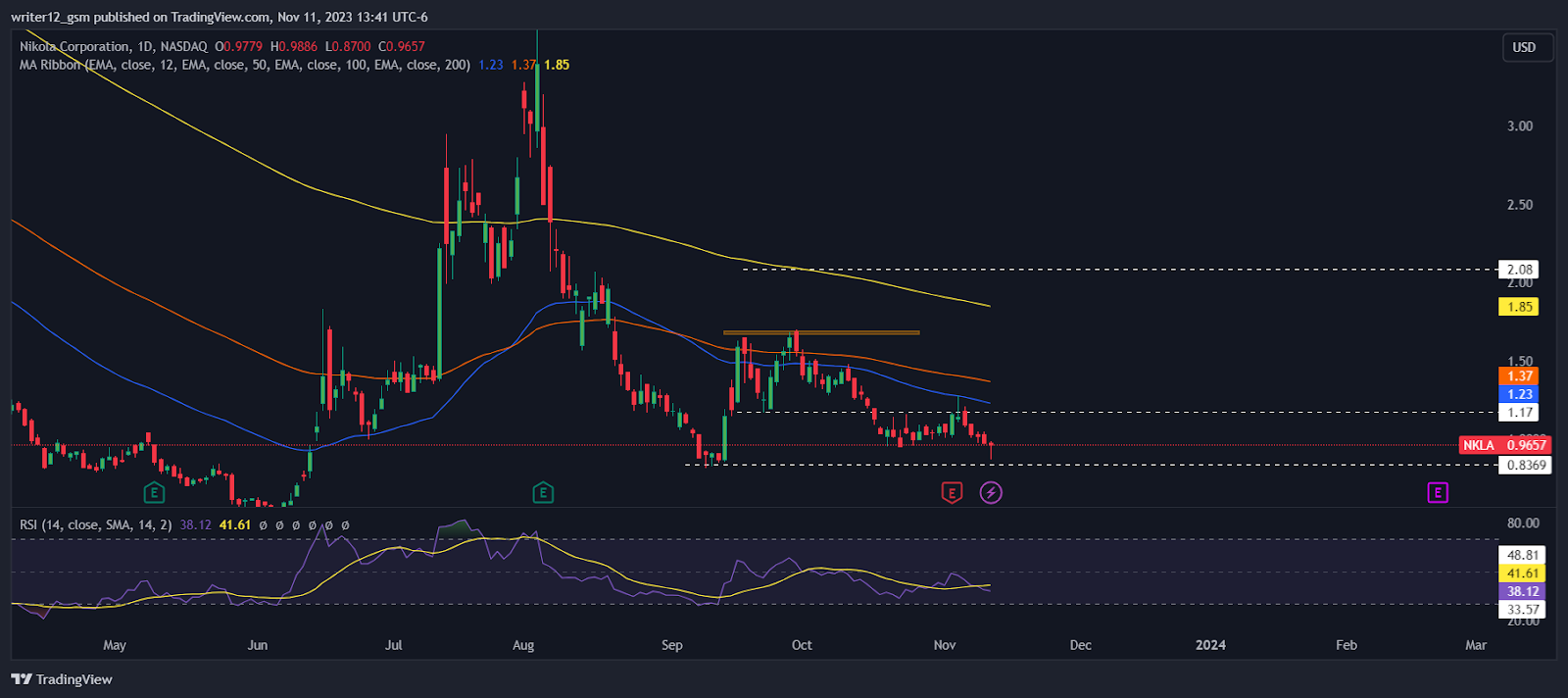Click the 2.08 dashed level price label

point(1519,270)
